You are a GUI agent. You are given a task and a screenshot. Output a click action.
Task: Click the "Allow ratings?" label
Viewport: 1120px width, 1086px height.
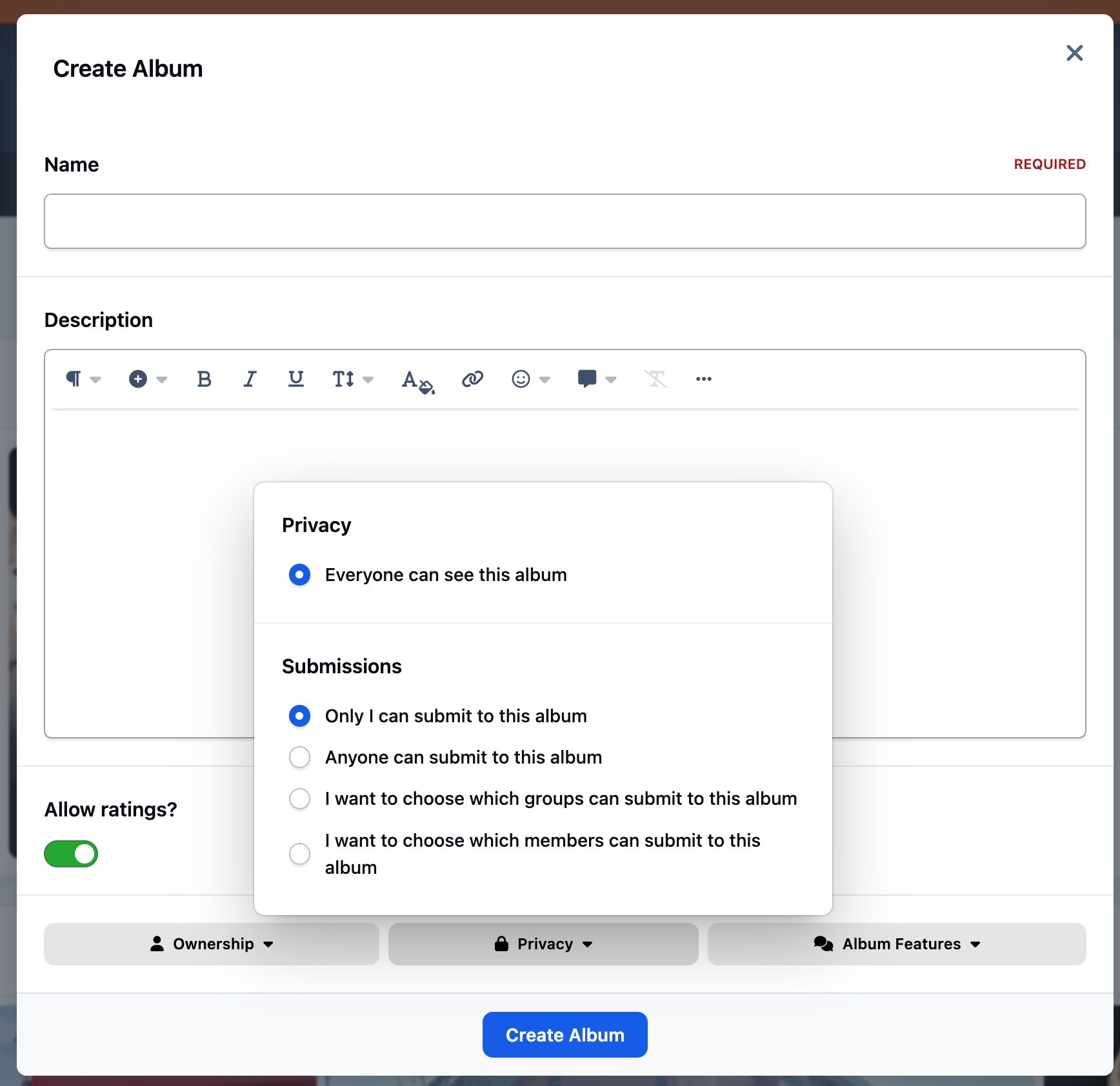(110, 809)
